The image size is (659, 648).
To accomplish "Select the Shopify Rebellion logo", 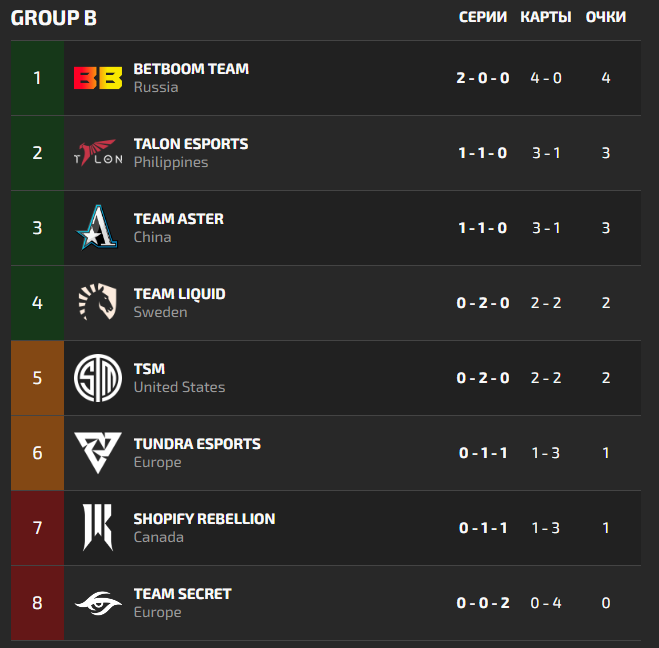I will pyautogui.click(x=98, y=527).
